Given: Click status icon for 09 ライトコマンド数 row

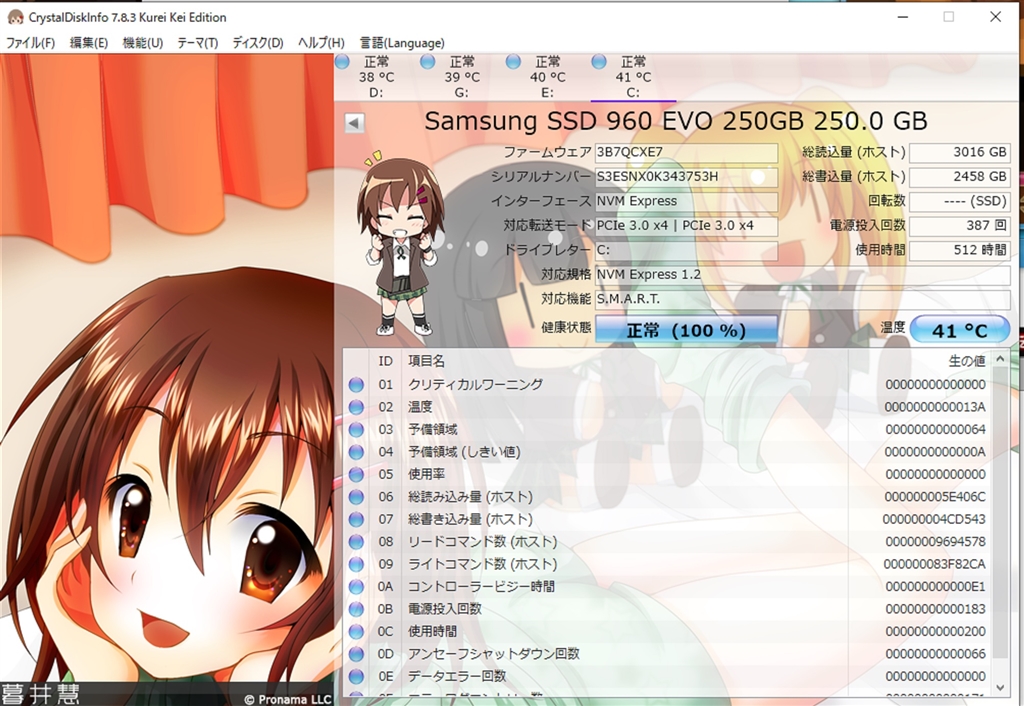Looking at the screenshot, I should (356, 564).
